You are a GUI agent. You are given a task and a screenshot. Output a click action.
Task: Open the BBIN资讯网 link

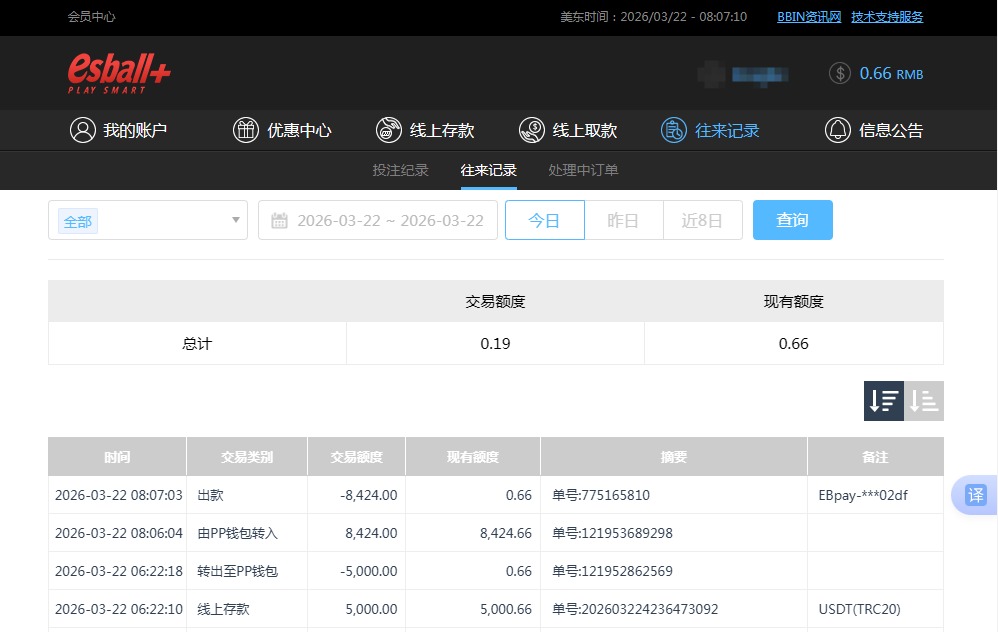[808, 17]
